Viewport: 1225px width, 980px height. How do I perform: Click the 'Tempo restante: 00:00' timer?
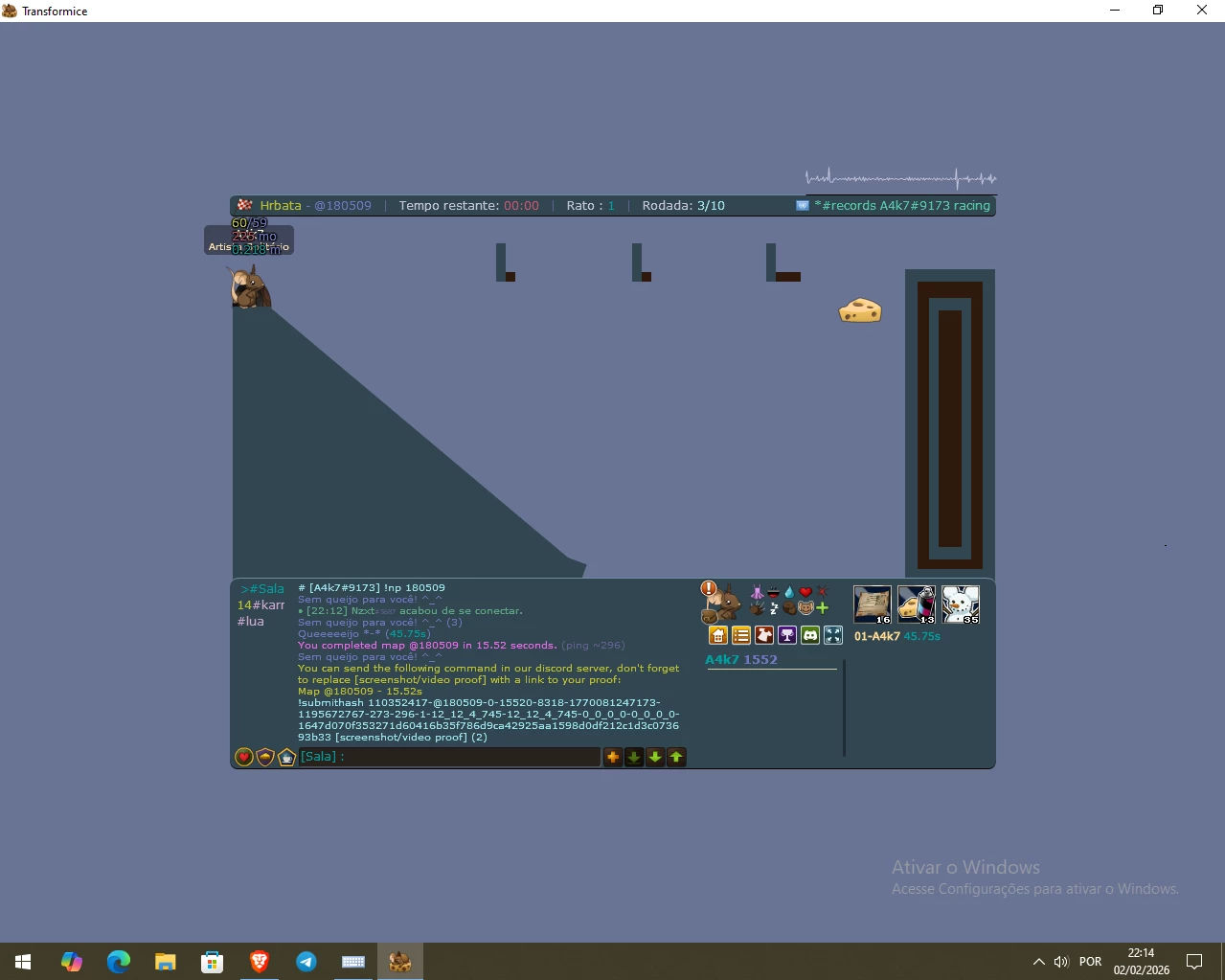coord(469,206)
